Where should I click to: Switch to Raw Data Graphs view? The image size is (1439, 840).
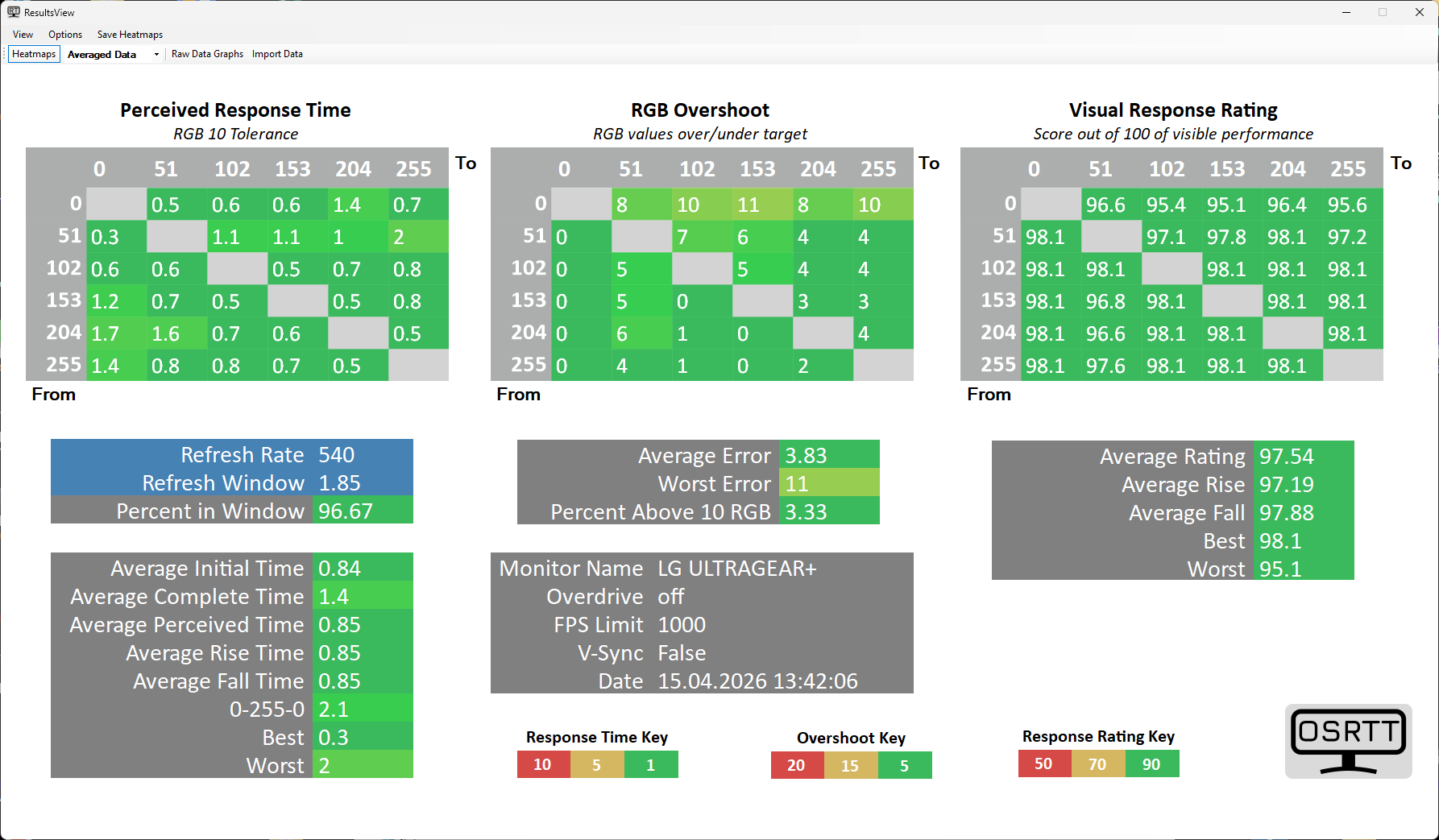[x=207, y=54]
